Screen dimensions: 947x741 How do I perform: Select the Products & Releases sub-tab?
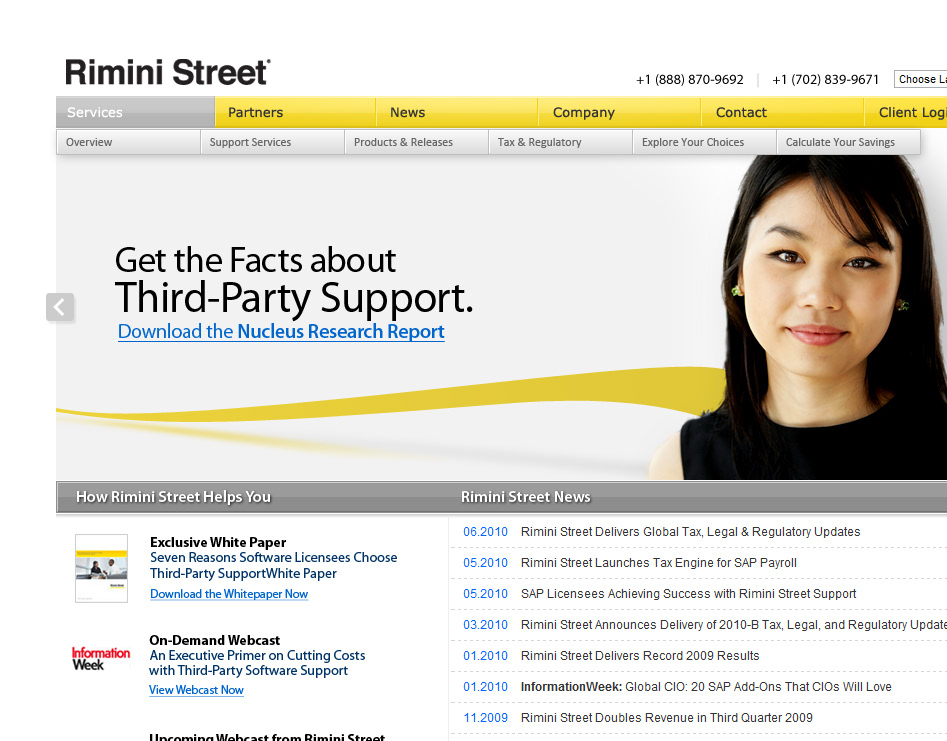coord(417,143)
